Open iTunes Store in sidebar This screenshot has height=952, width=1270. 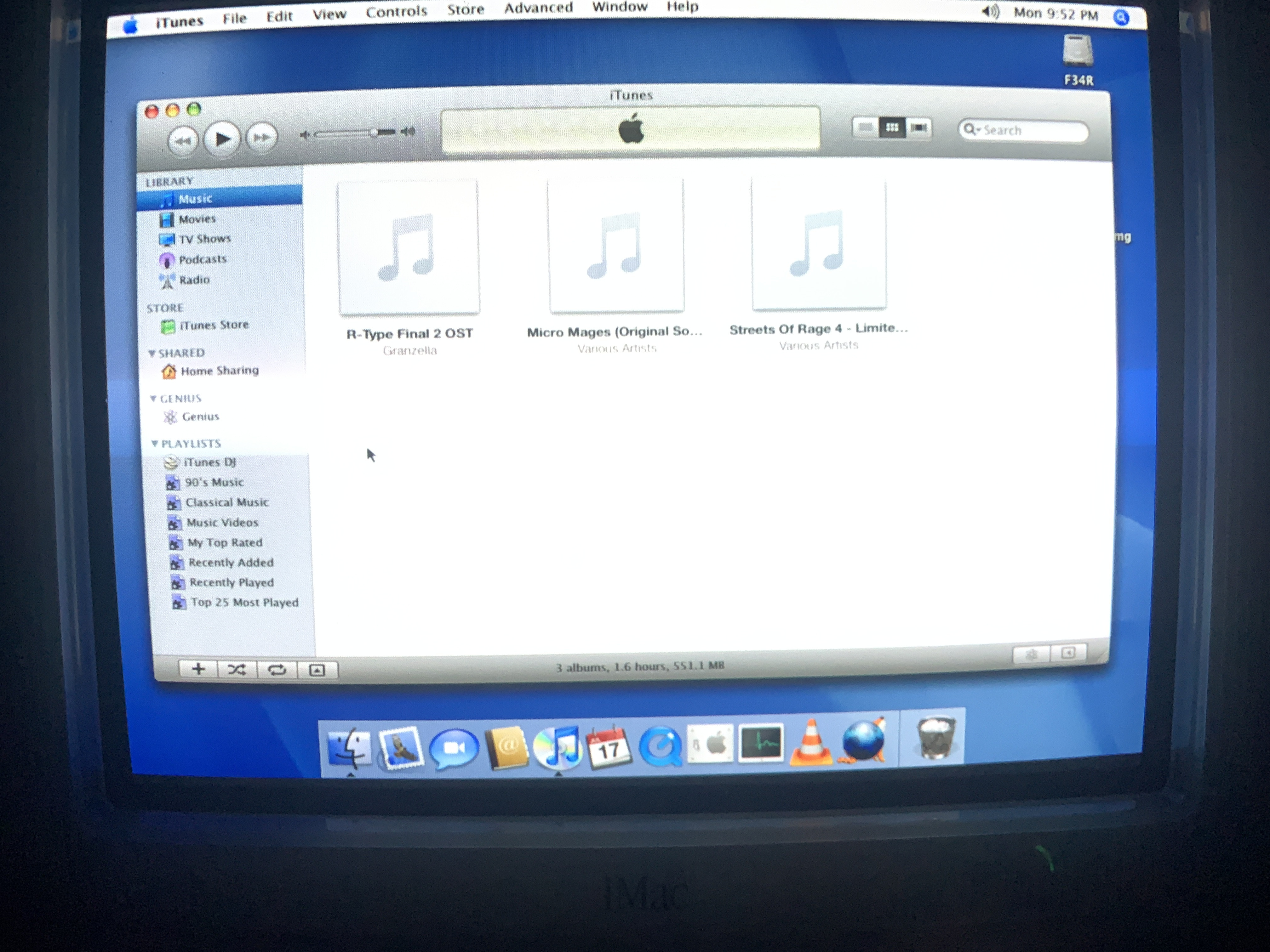(214, 325)
